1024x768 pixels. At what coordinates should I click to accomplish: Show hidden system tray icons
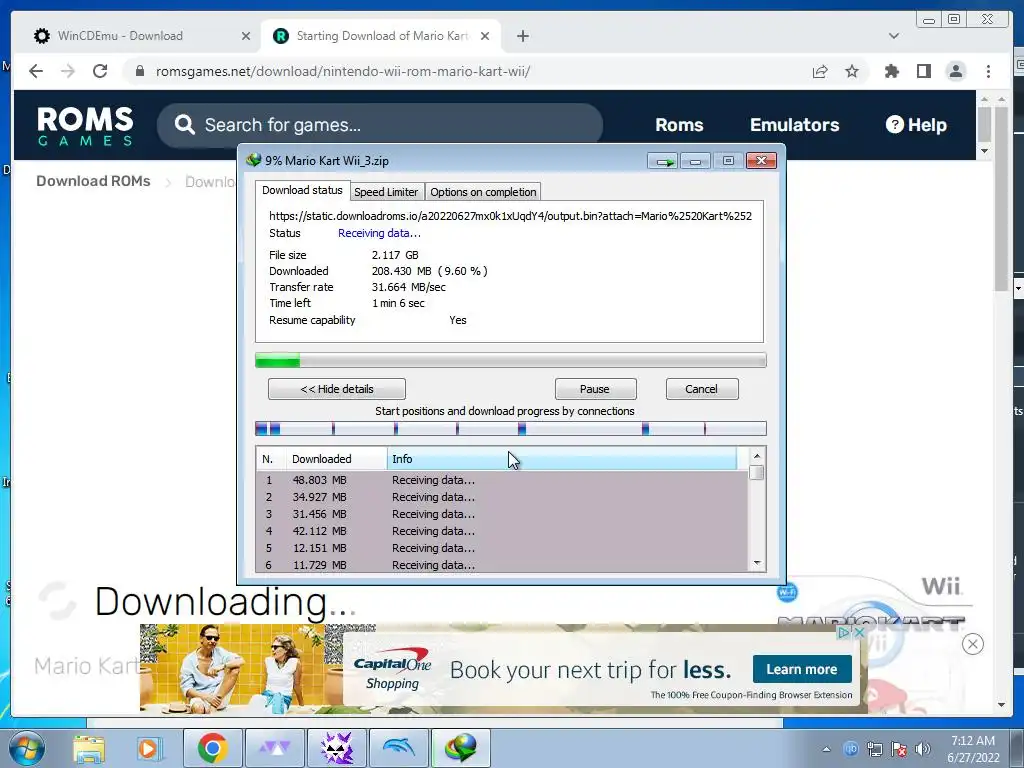826,749
